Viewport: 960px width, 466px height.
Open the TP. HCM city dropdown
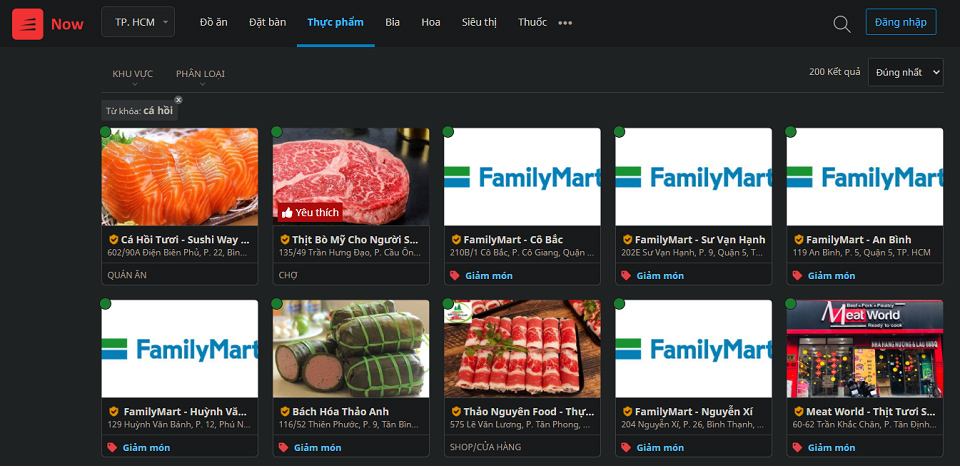point(138,22)
